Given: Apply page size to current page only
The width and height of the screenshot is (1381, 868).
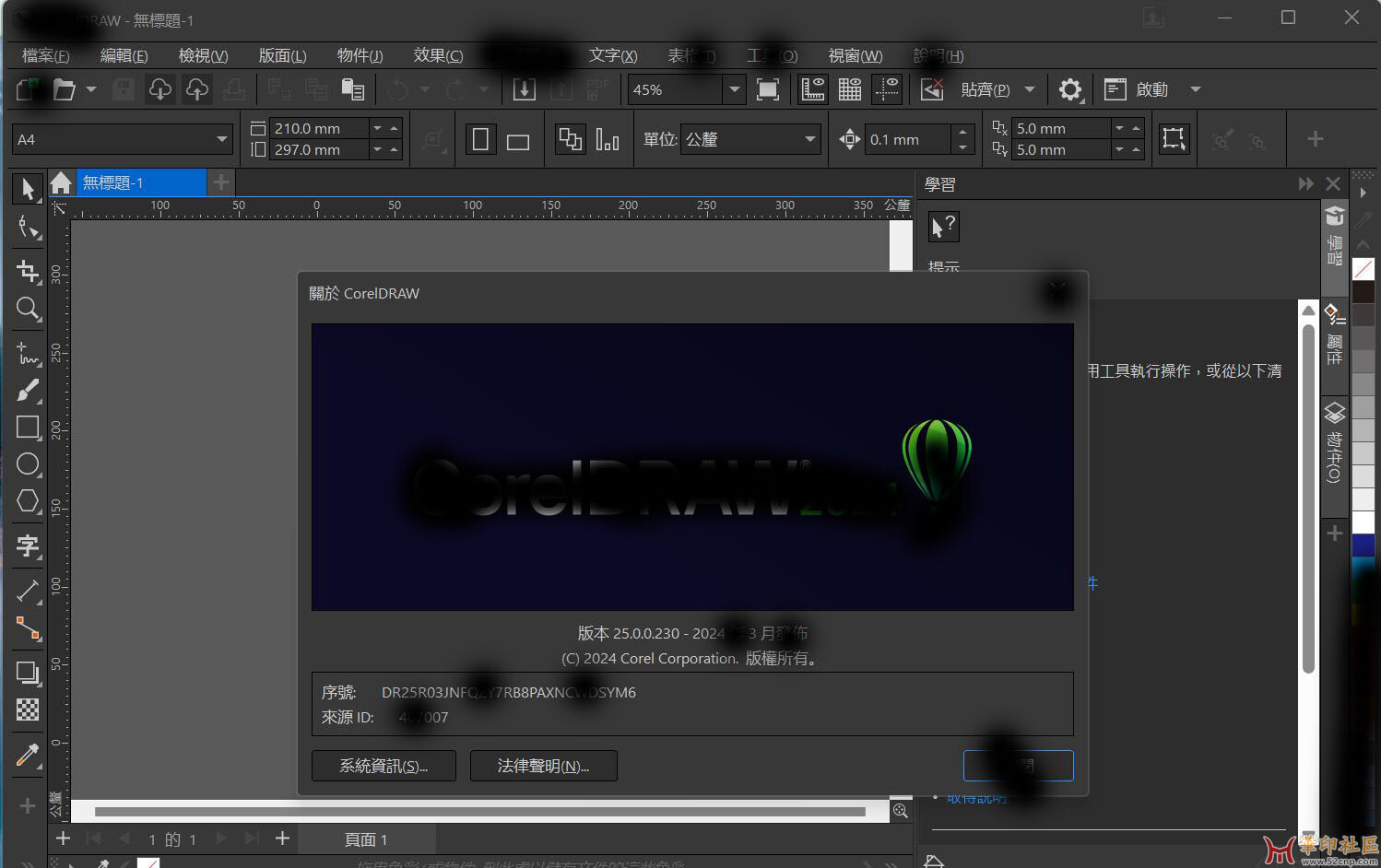Looking at the screenshot, I should point(608,140).
